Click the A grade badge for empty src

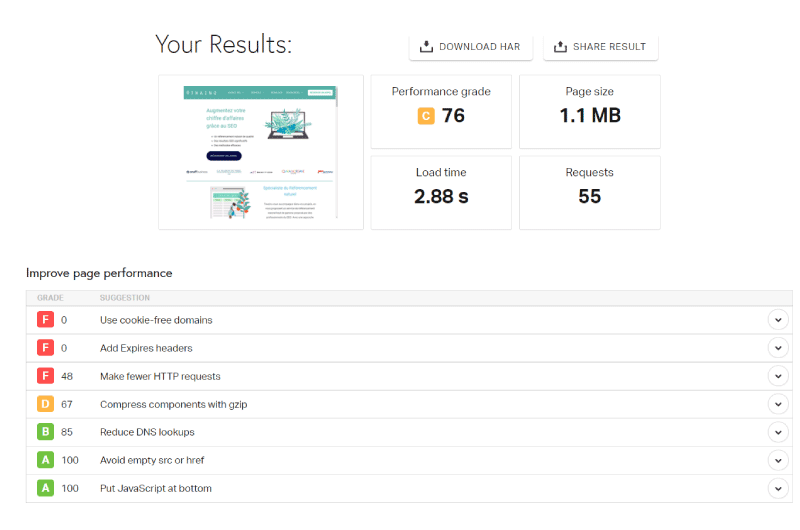click(45, 460)
